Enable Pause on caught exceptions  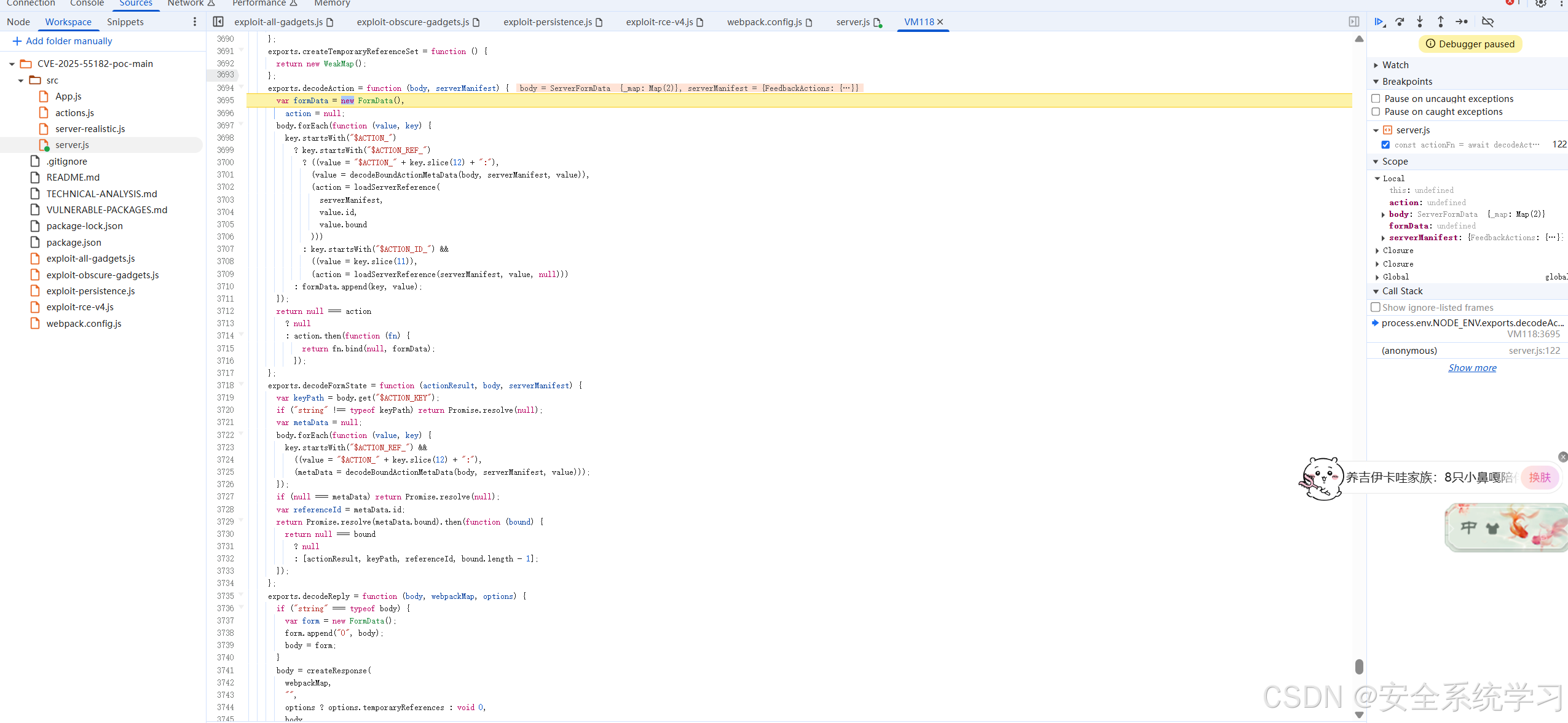point(1376,112)
